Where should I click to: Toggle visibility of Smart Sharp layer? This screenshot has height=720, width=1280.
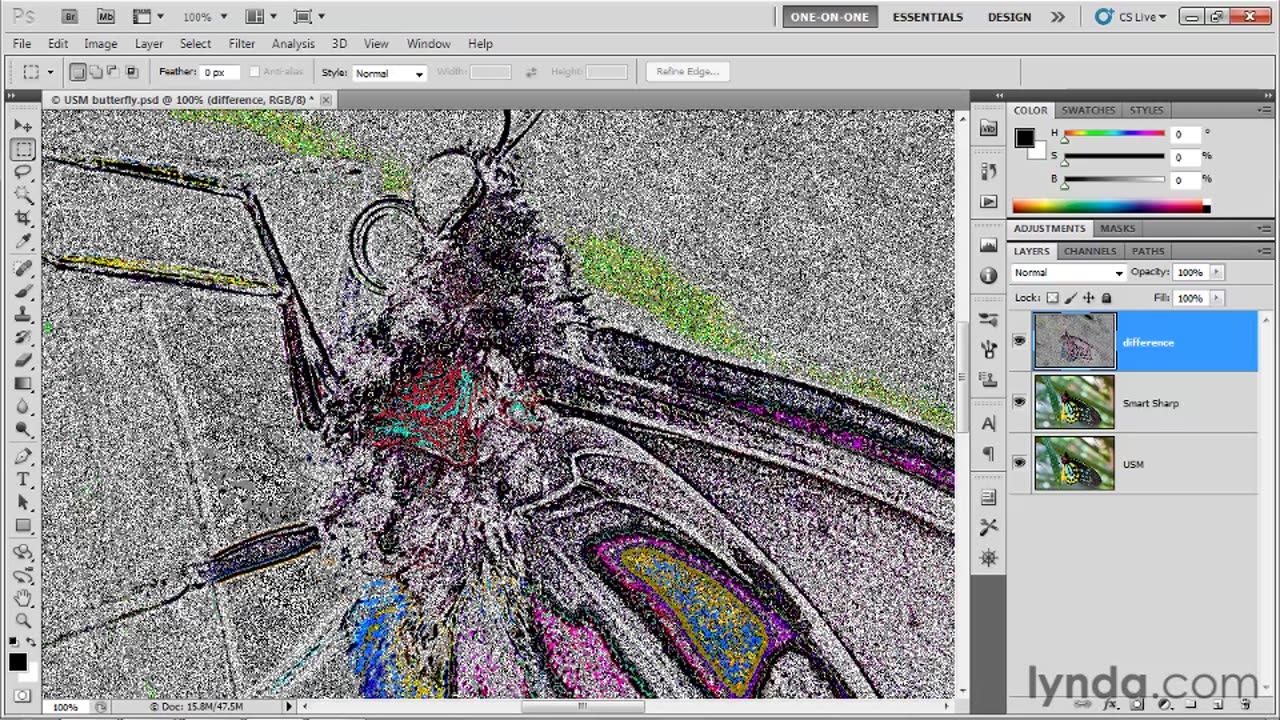pyautogui.click(x=1019, y=403)
